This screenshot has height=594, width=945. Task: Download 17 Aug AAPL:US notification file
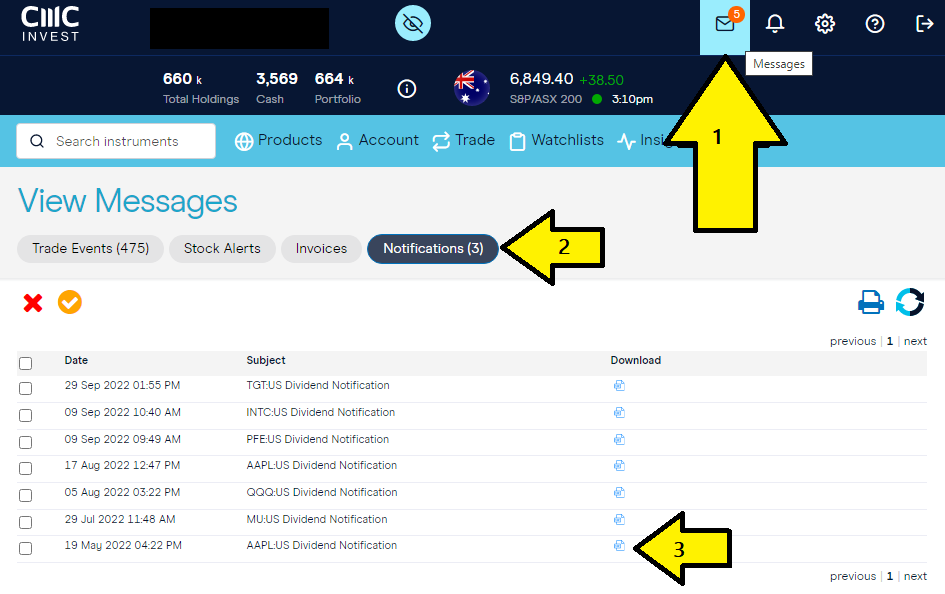619,466
